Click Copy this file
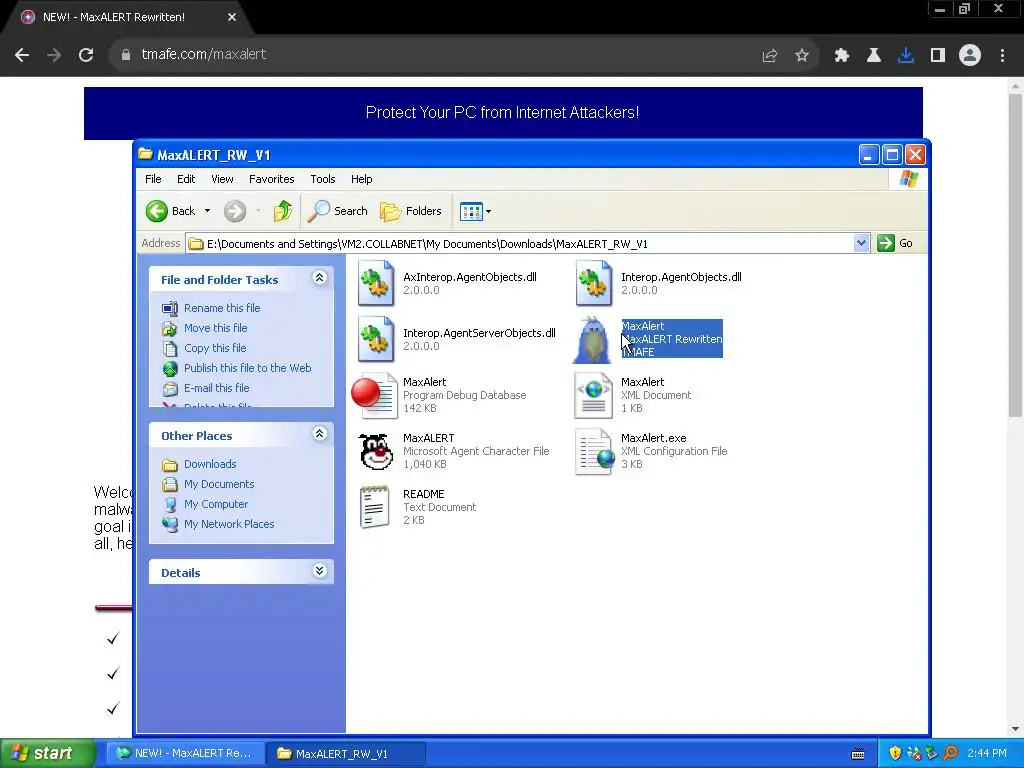The width and height of the screenshot is (1024, 768). coord(215,348)
